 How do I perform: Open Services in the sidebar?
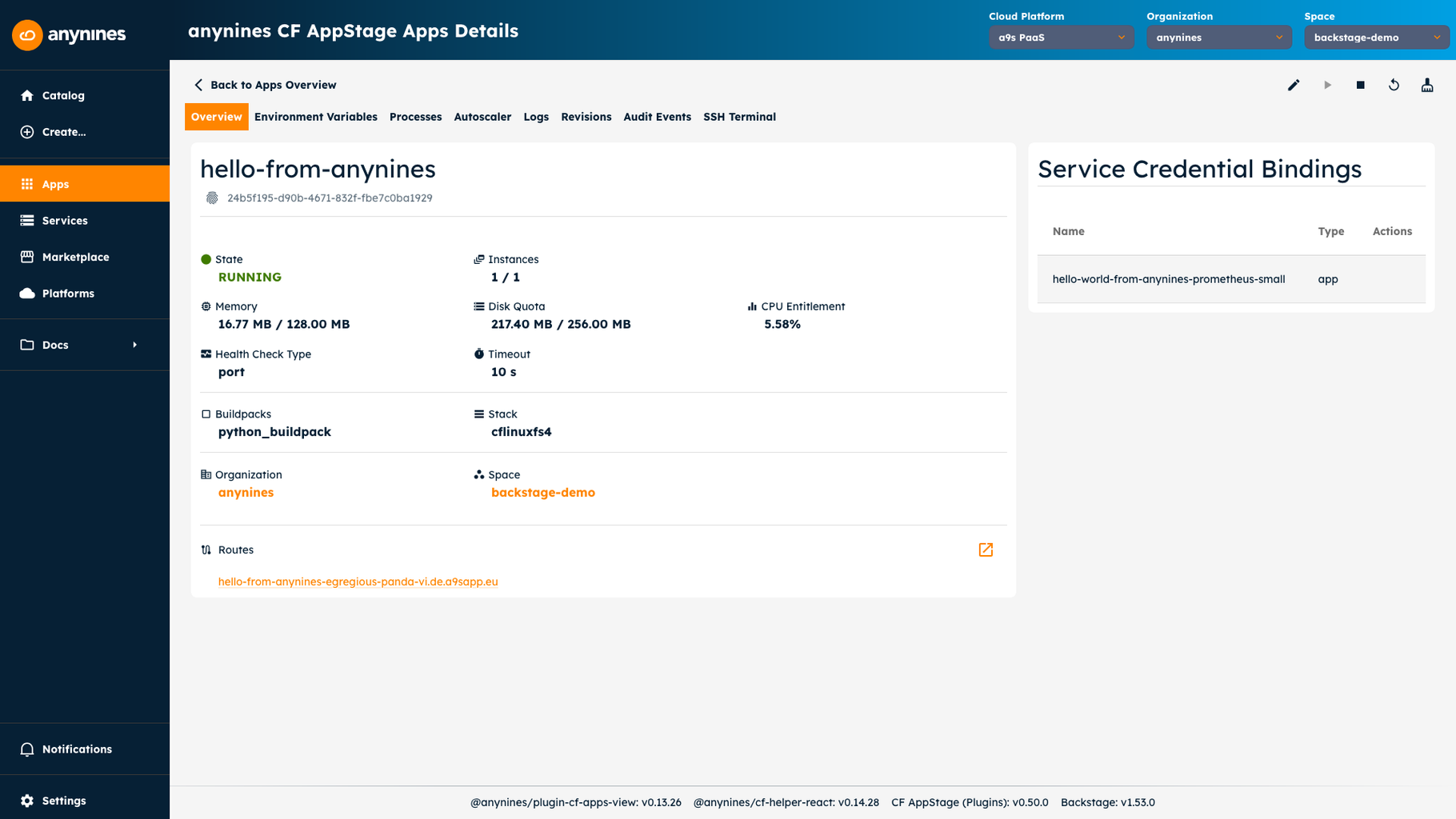point(85,221)
